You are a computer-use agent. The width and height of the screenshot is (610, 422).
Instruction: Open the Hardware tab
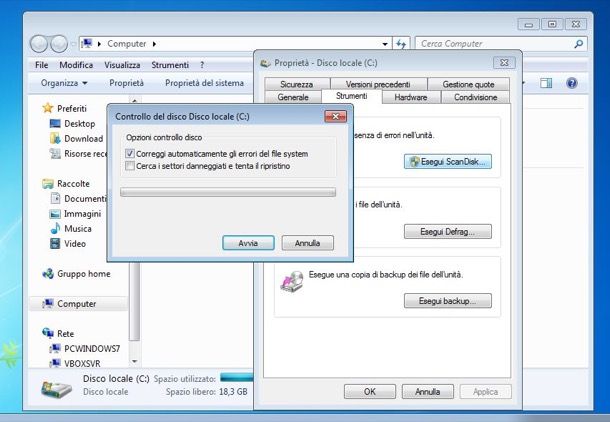pyautogui.click(x=411, y=97)
